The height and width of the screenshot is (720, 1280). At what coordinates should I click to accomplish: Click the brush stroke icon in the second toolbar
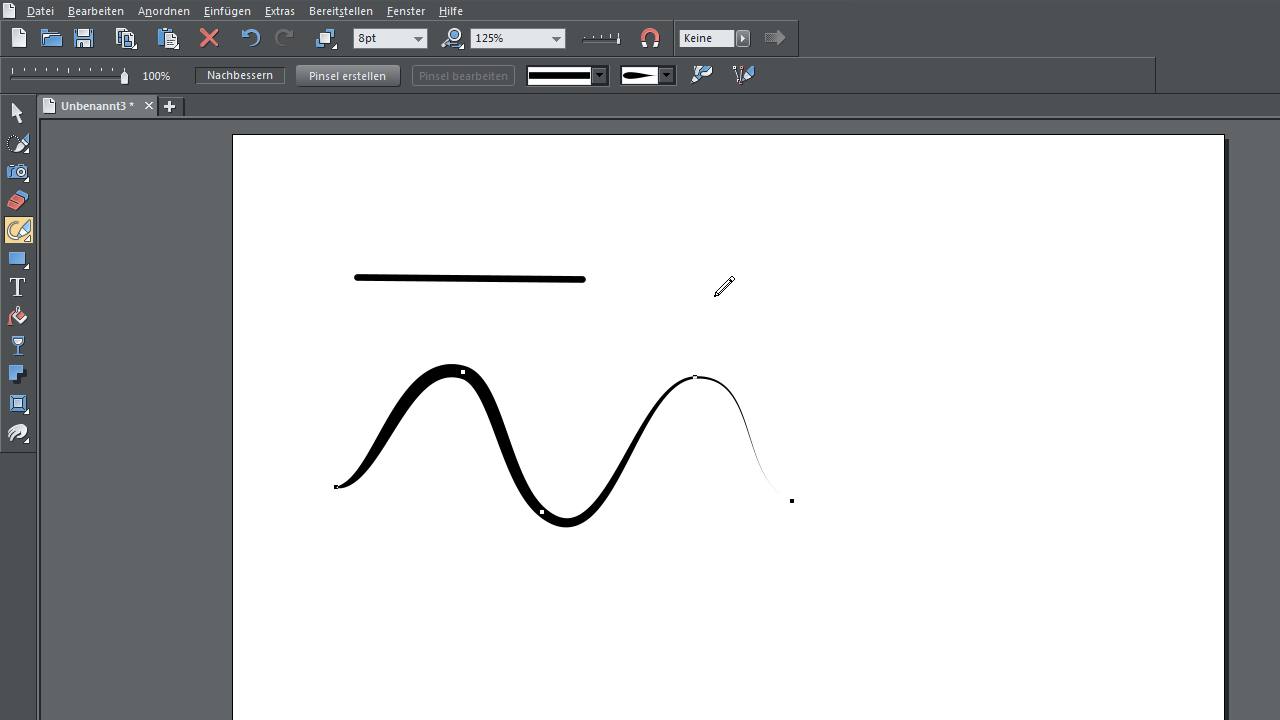[x=702, y=74]
